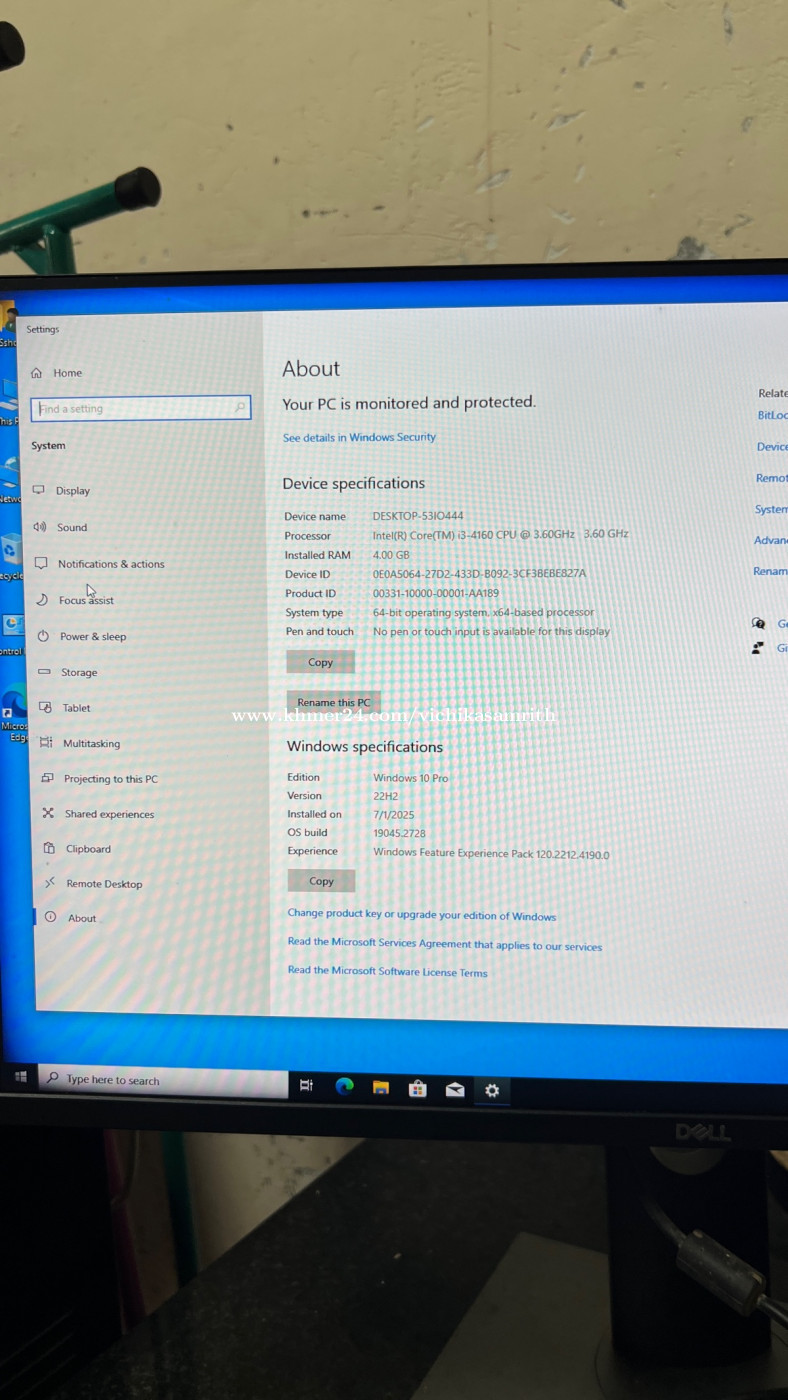Click Tablet settings icon
Image resolution: width=788 pixels, height=1400 pixels.
(45, 707)
